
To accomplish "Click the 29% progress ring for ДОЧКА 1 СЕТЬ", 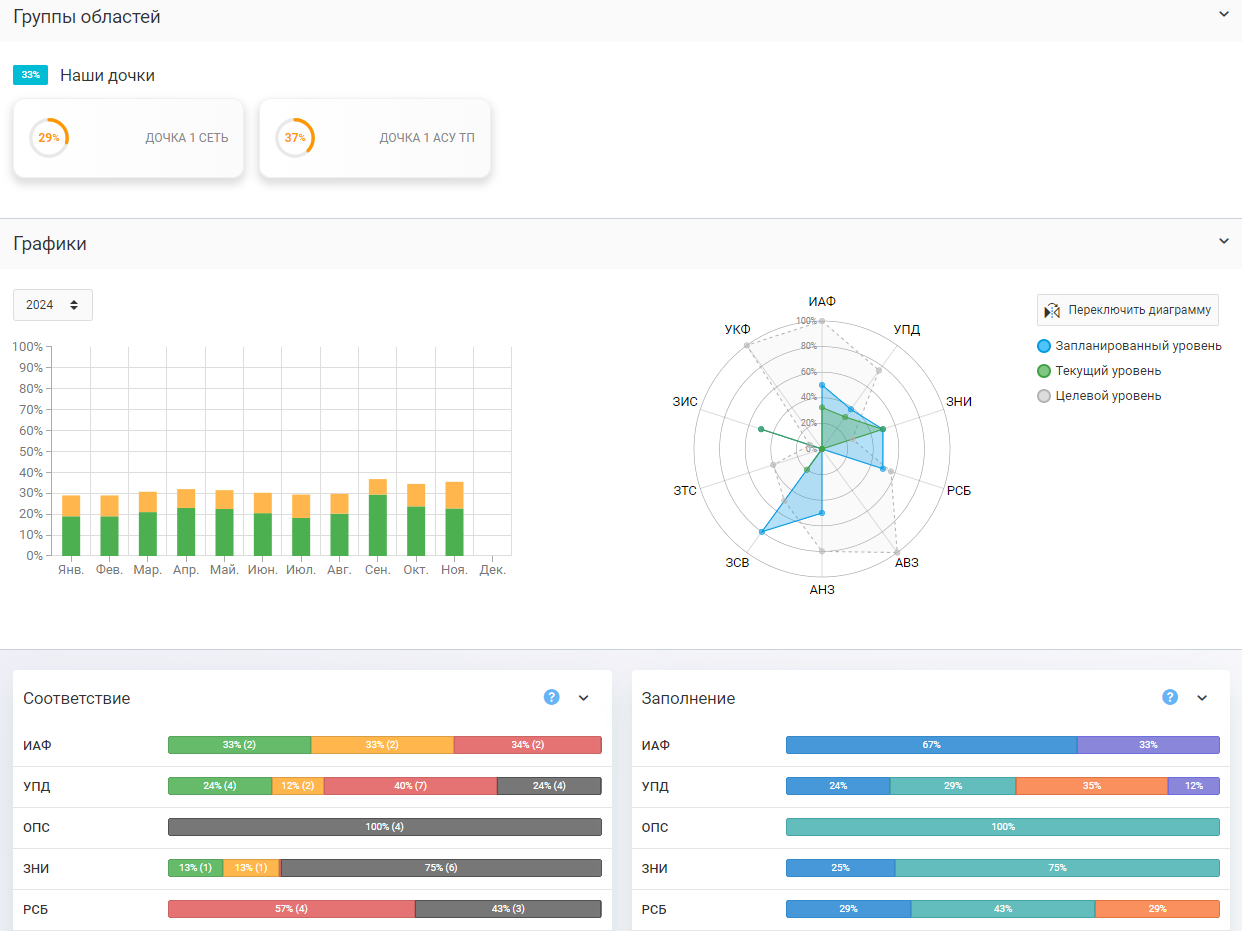I will [x=49, y=138].
